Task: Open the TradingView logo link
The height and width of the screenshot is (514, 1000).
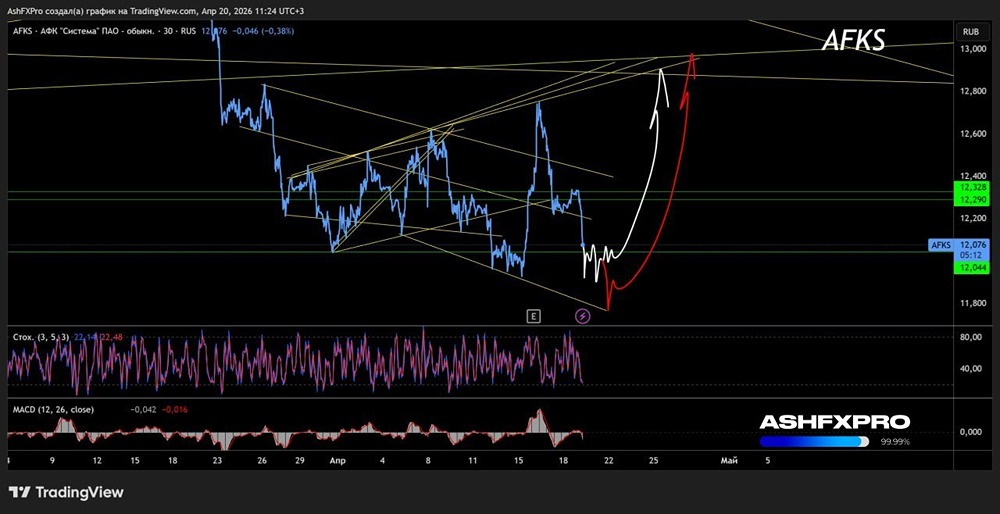Action: pyautogui.click(x=66, y=492)
